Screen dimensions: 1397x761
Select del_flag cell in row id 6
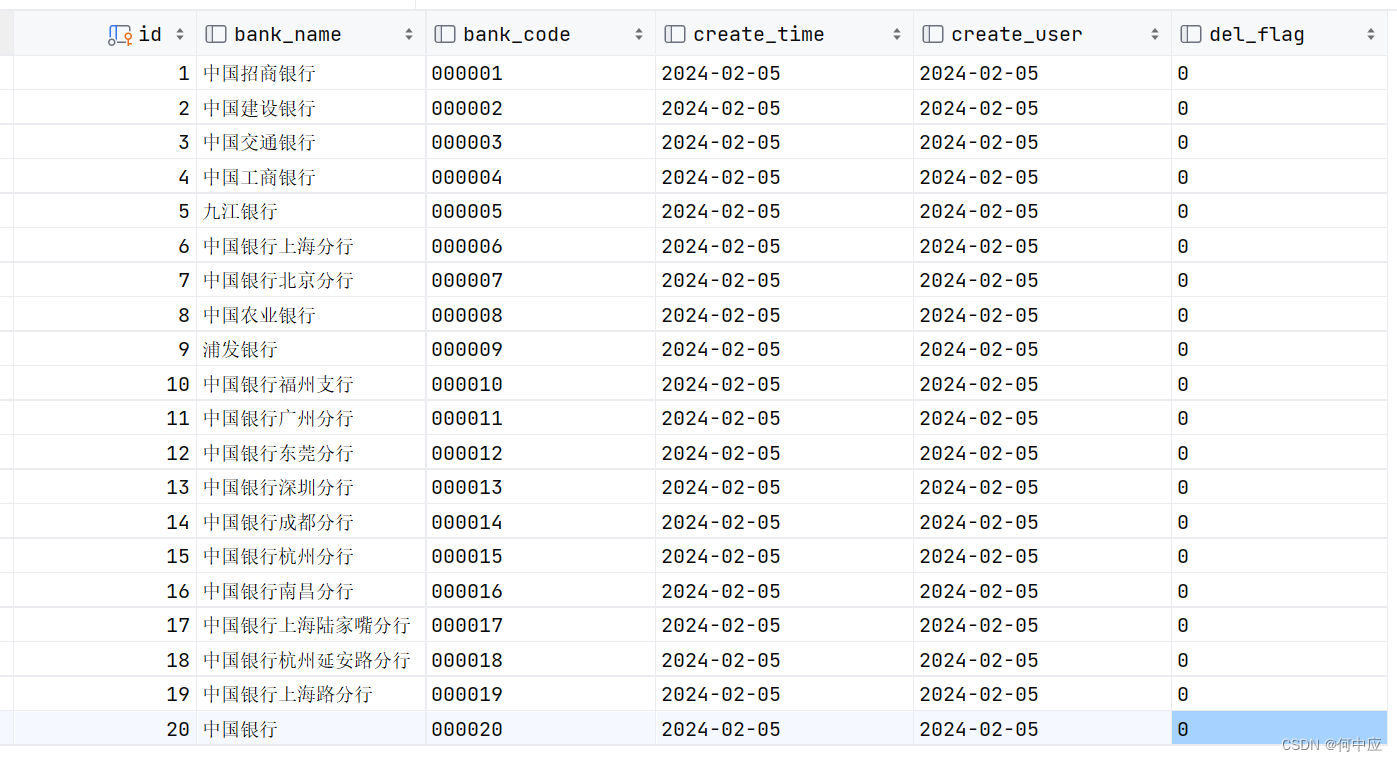1280,246
